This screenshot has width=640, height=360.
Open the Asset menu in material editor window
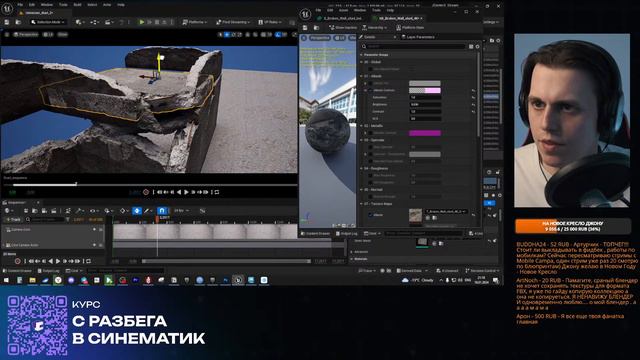tap(344, 10)
